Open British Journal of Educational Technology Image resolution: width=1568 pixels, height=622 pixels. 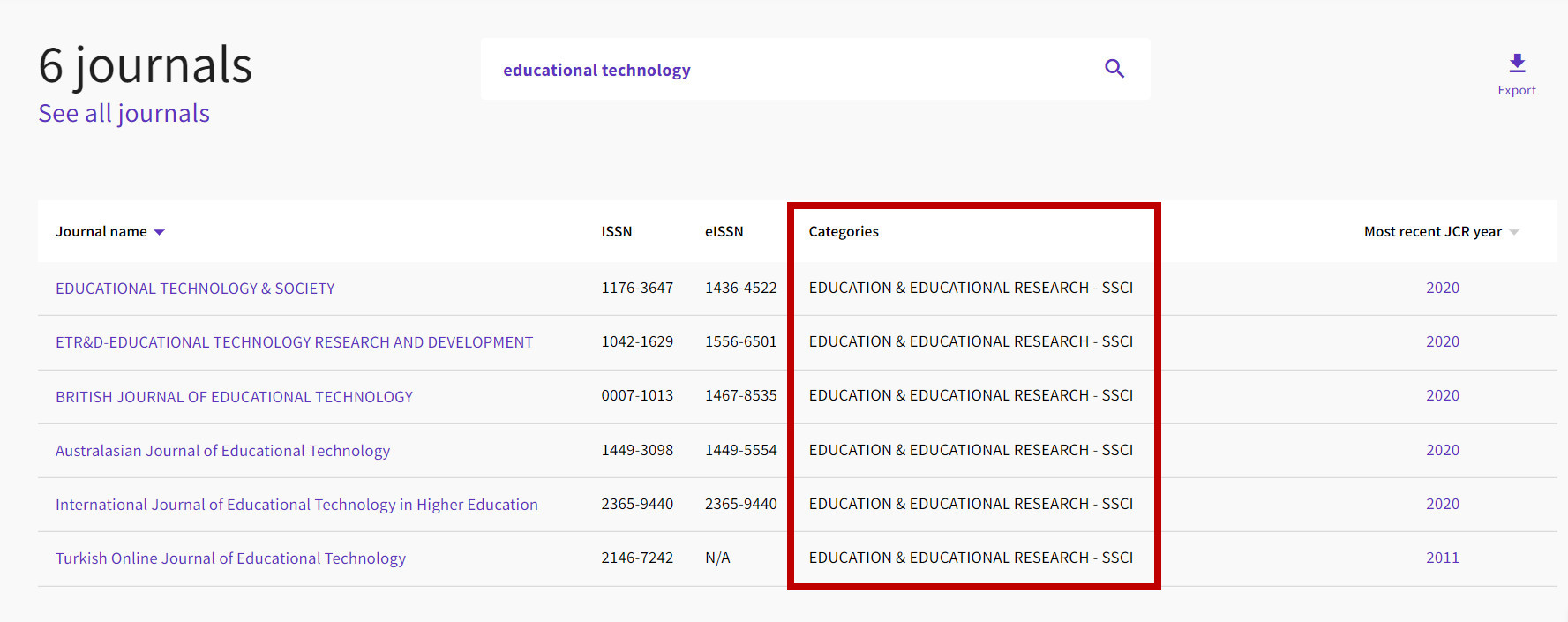(234, 397)
